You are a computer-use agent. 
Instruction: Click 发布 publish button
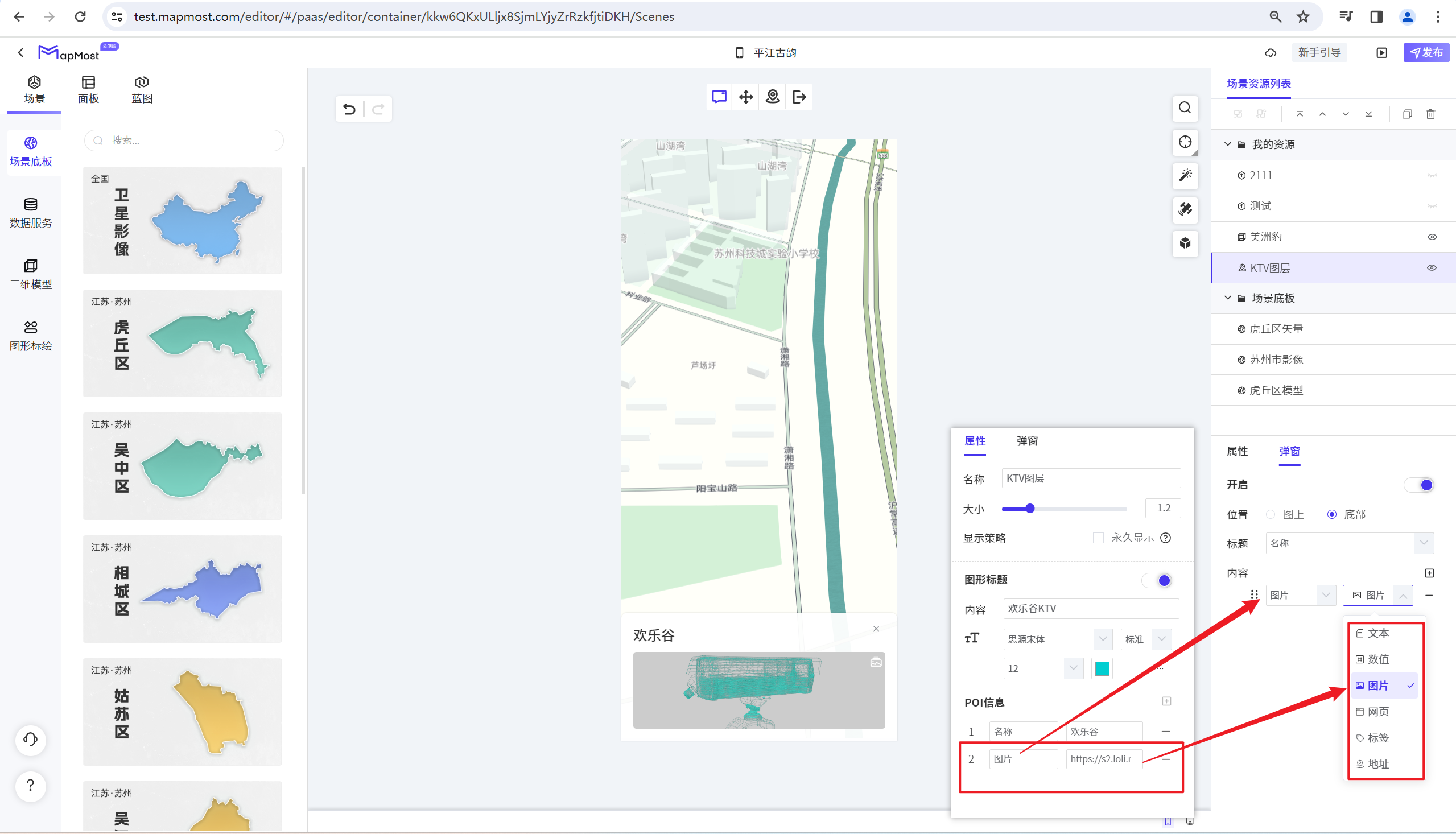point(1426,53)
